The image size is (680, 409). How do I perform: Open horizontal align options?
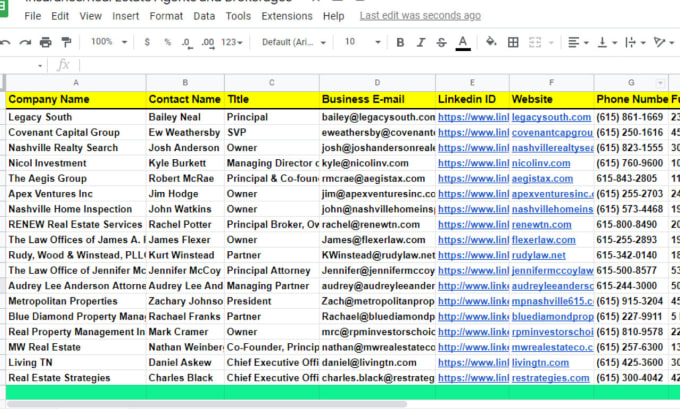(578, 42)
